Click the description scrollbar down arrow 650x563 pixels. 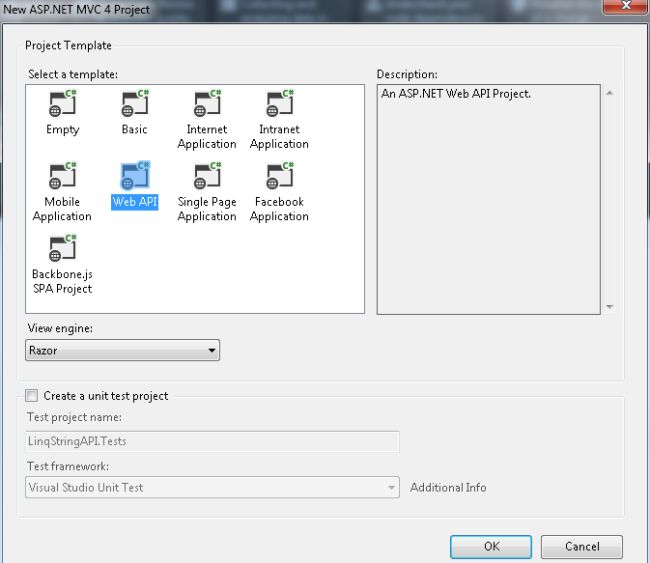pyautogui.click(x=609, y=307)
